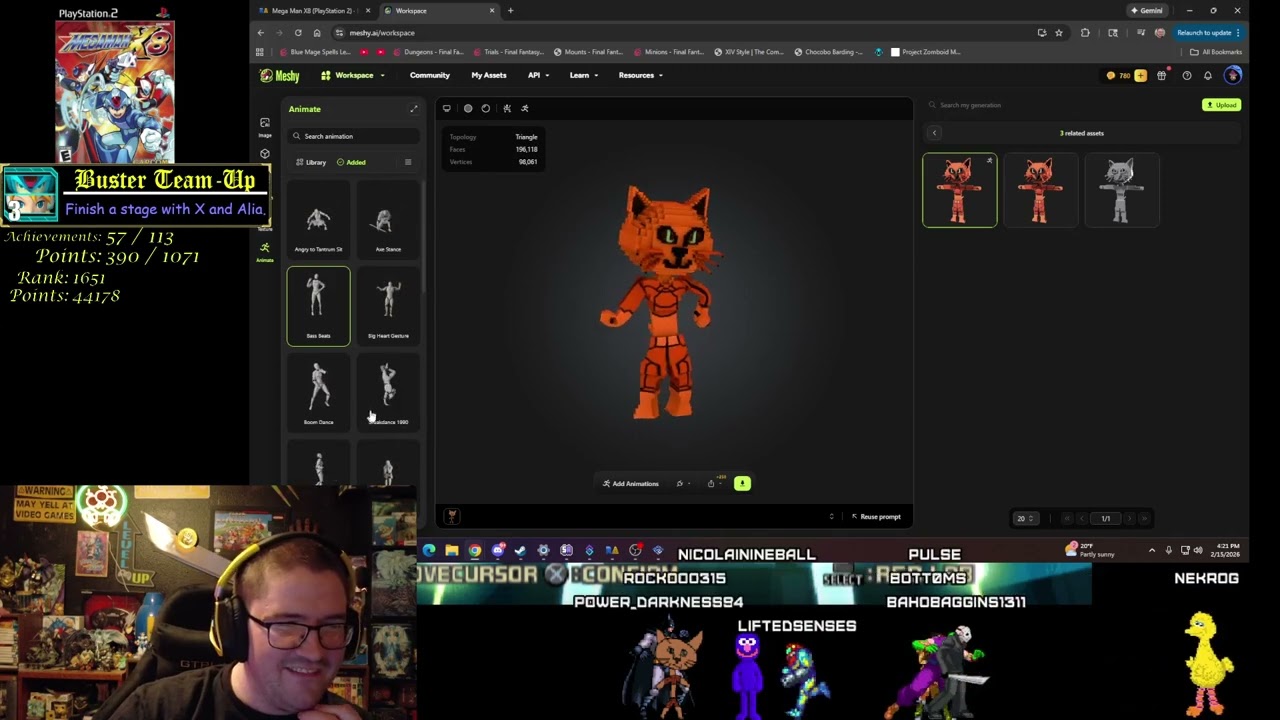1280x720 pixels.
Task: Select the Big Heart Gesture animation
Action: (x=388, y=306)
